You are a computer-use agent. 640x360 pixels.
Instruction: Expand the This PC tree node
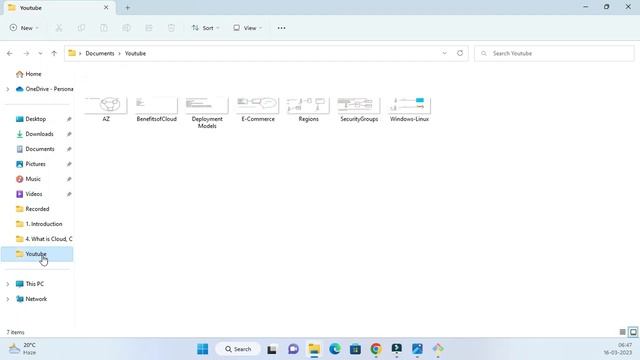[x=8, y=284]
